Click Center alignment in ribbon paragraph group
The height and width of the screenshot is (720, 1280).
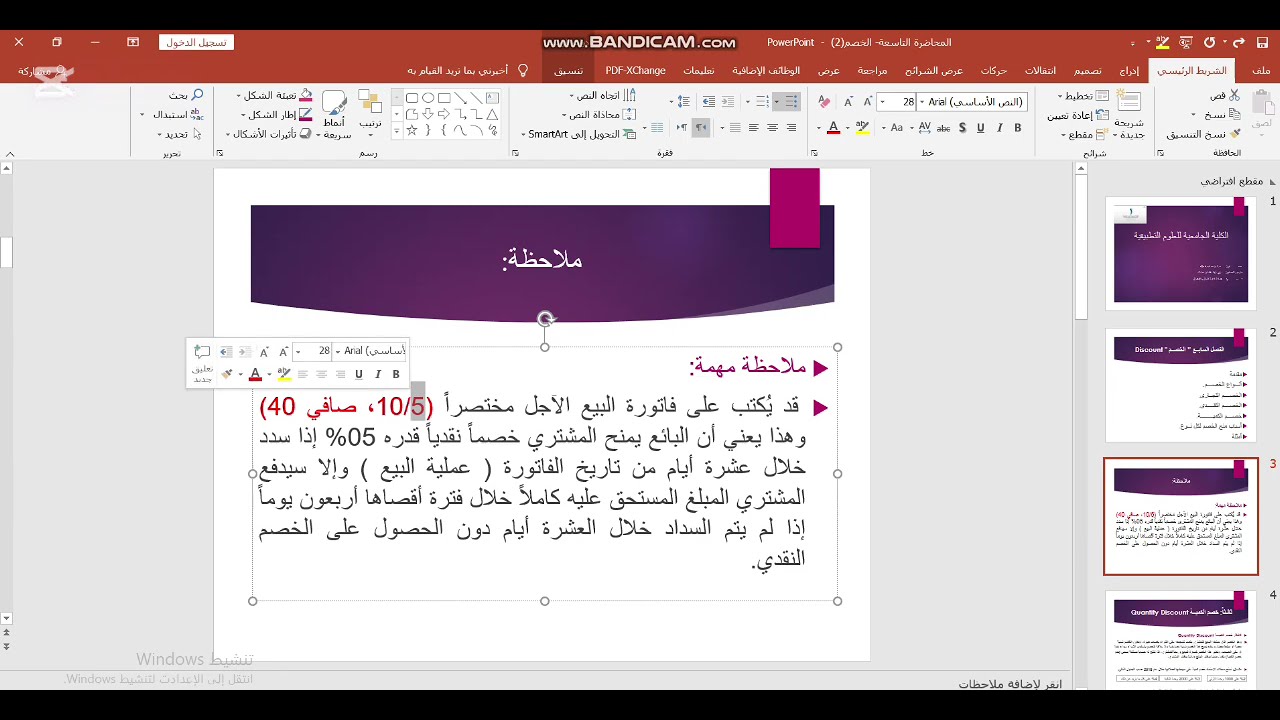pyautogui.click(x=772, y=128)
